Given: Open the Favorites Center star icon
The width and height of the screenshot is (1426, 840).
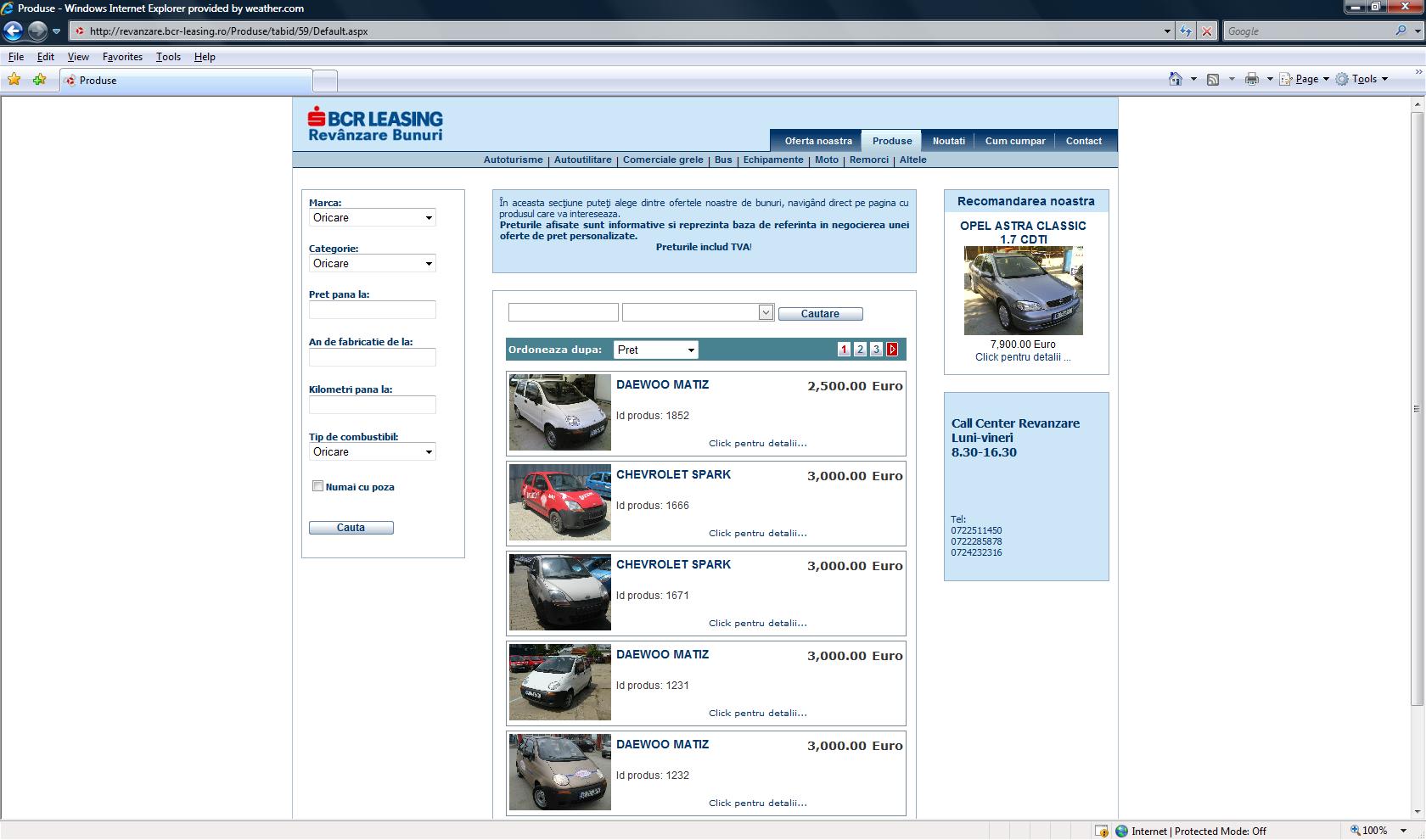Looking at the screenshot, I should click(x=14, y=80).
